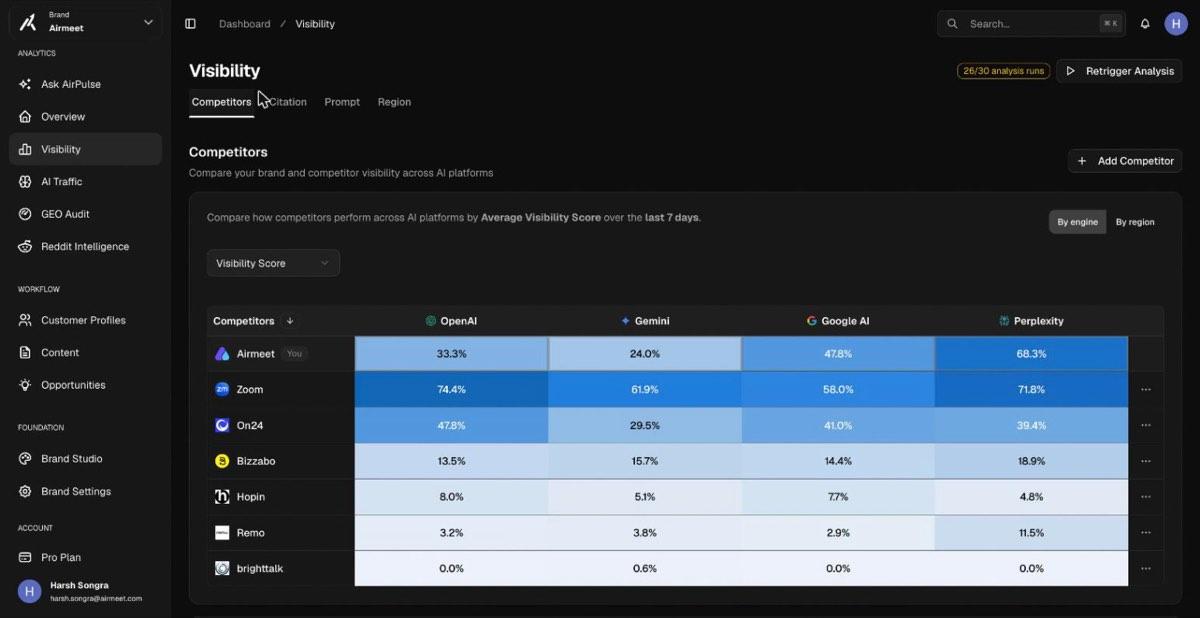
Task: Click the Remo logo icon
Action: pyautogui.click(x=222, y=533)
